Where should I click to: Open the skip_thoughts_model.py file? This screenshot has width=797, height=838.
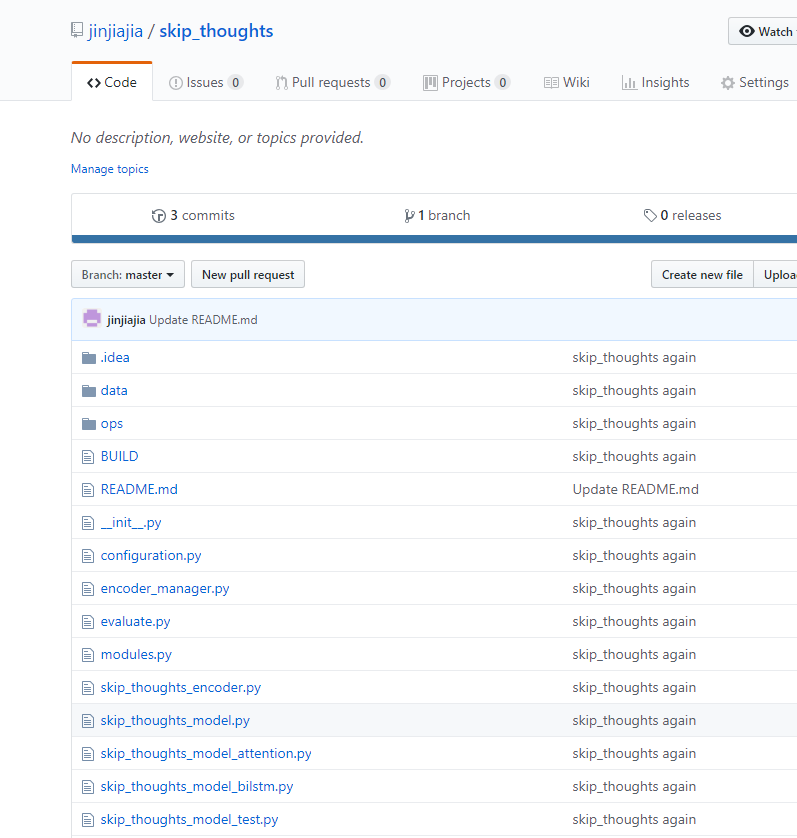pyautogui.click(x=175, y=720)
